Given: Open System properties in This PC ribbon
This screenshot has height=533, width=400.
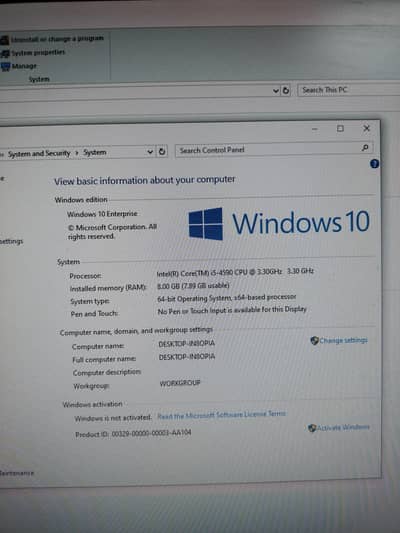Looking at the screenshot, I should [x=38, y=52].
